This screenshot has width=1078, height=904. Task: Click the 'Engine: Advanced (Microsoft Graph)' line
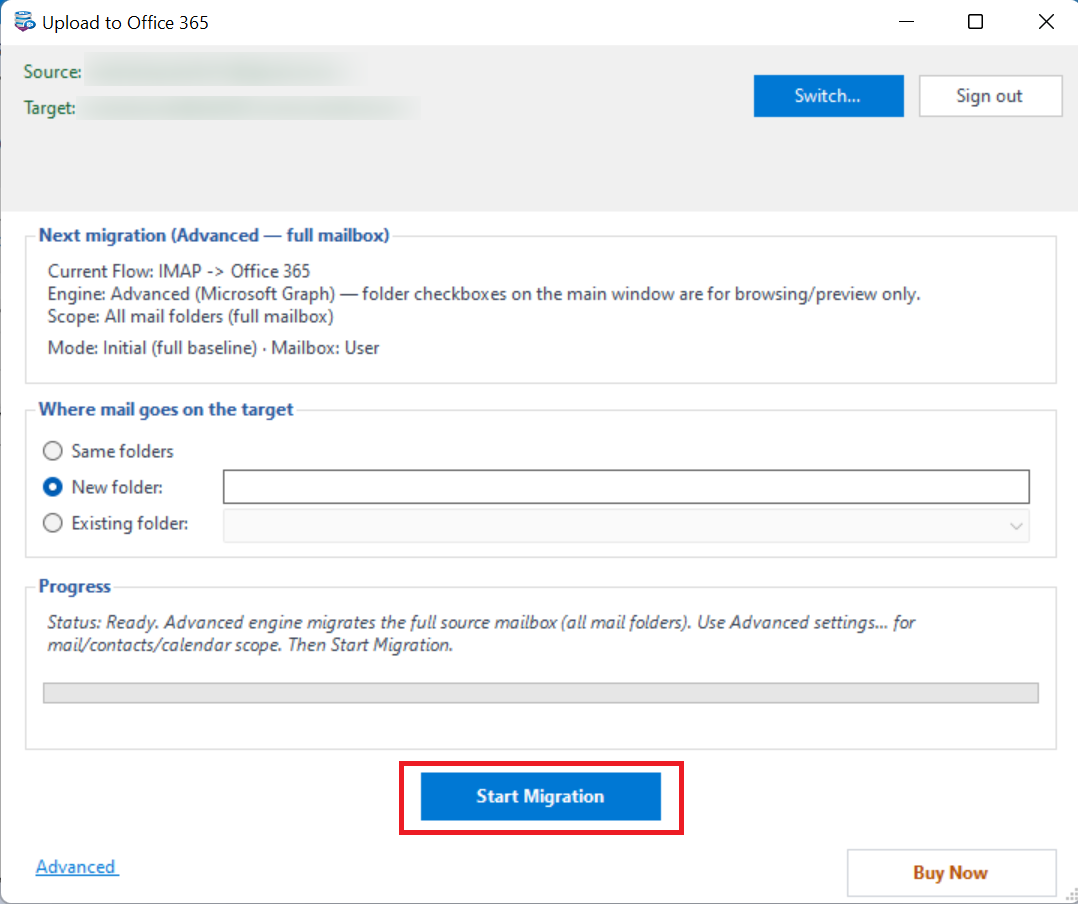click(x=484, y=294)
